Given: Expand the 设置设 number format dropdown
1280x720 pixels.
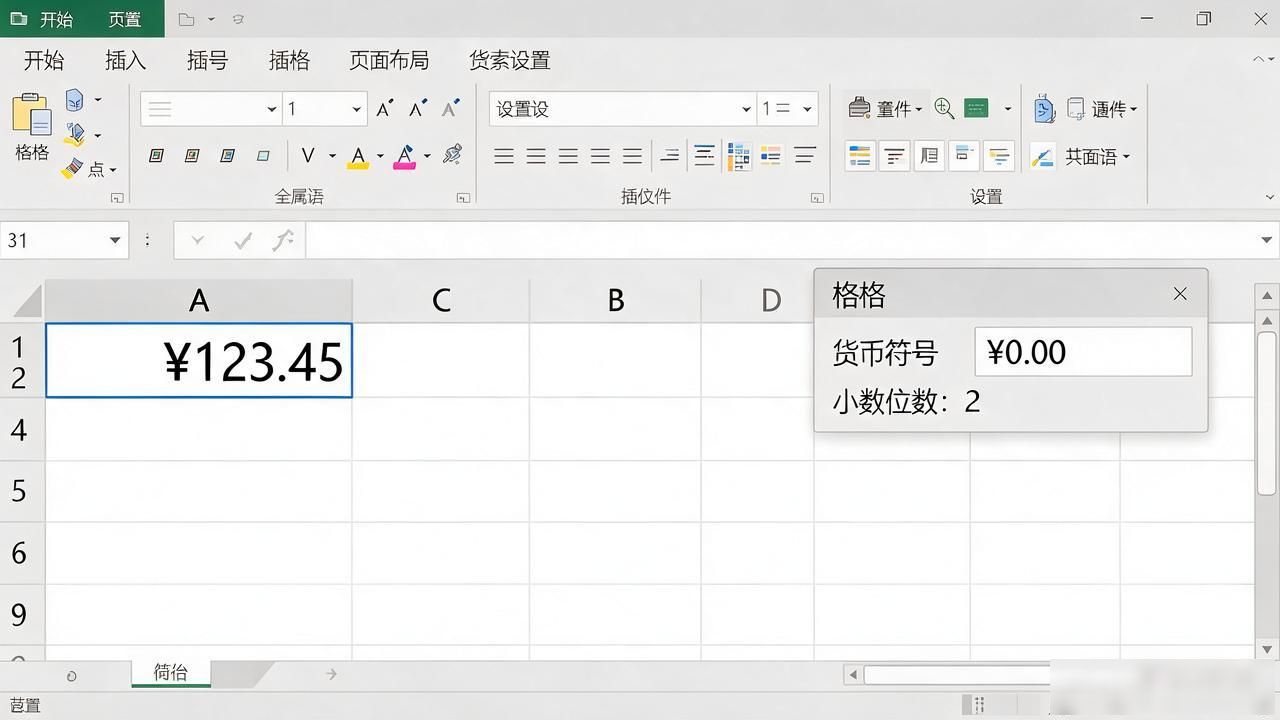Looking at the screenshot, I should click(746, 109).
